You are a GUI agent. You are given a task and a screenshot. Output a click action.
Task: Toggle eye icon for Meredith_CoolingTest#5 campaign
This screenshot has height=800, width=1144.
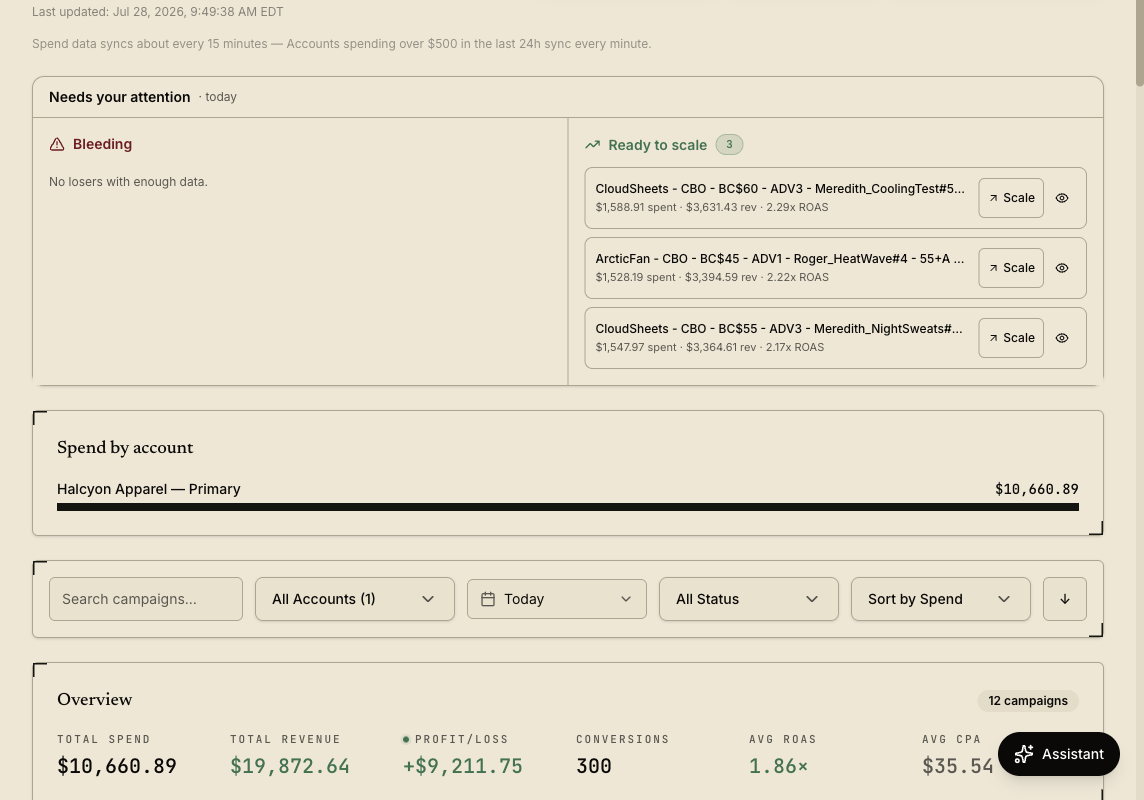tap(1062, 198)
